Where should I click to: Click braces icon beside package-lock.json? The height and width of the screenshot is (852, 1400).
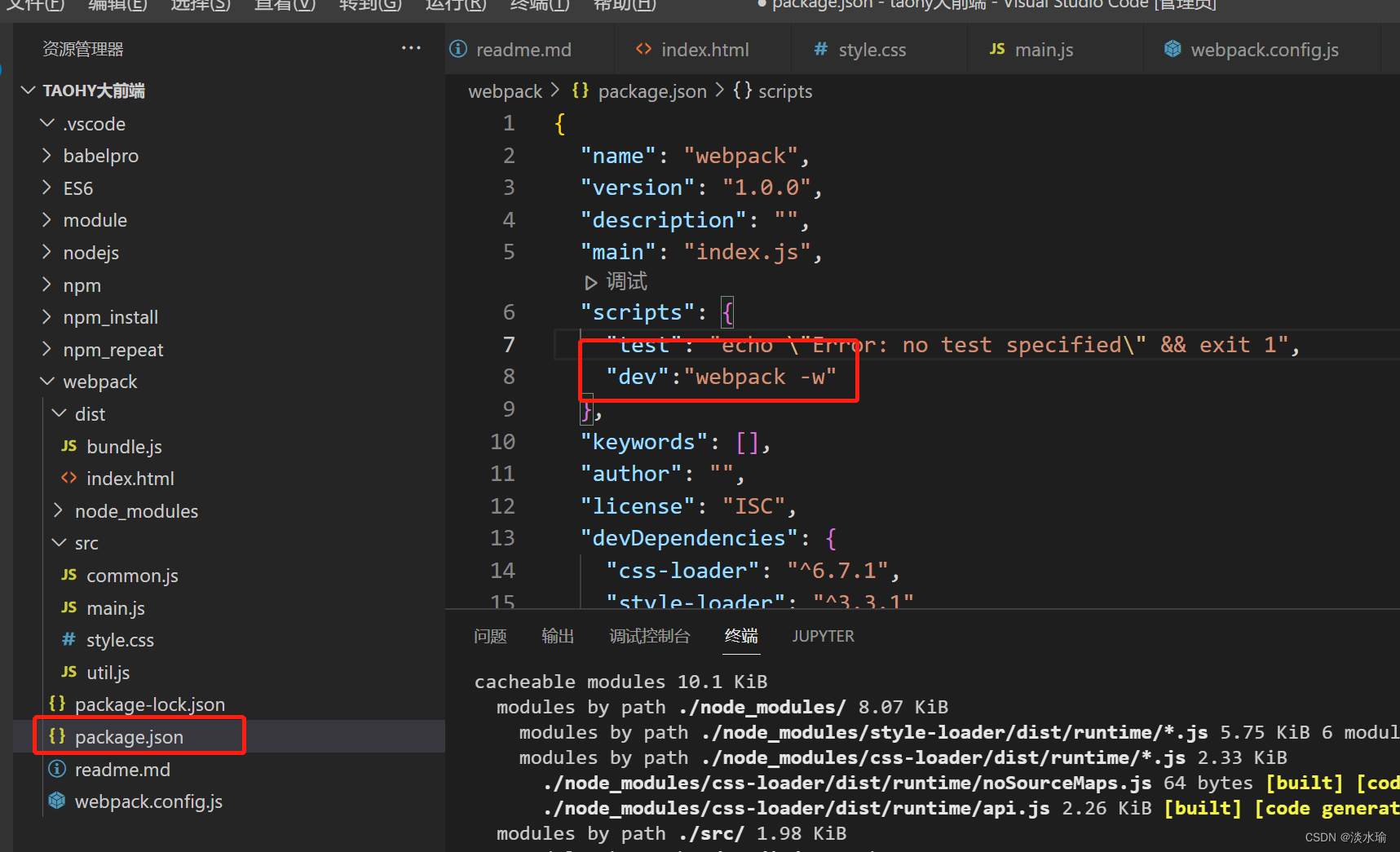[x=57, y=704]
